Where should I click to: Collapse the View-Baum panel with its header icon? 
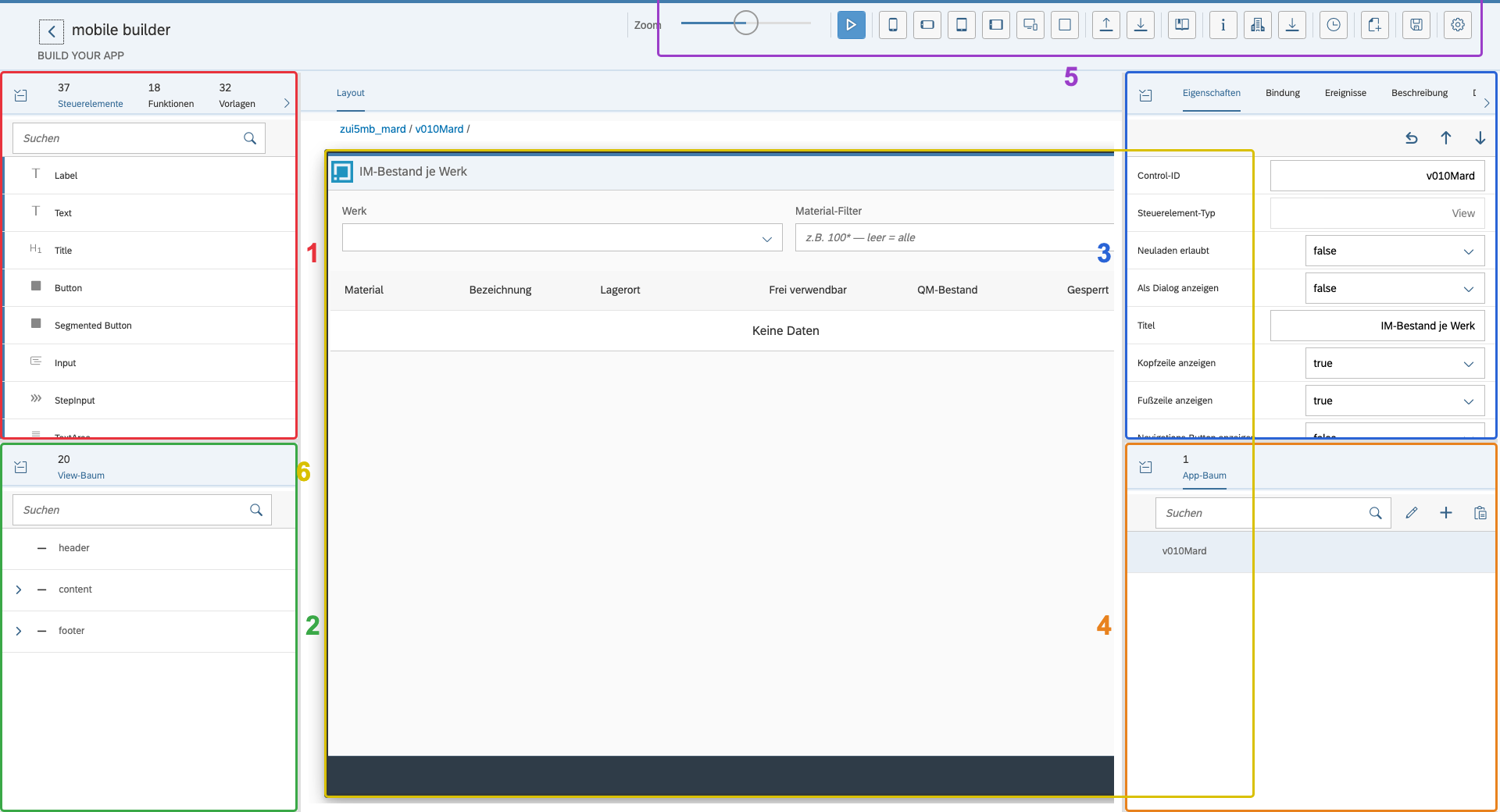pos(21,467)
